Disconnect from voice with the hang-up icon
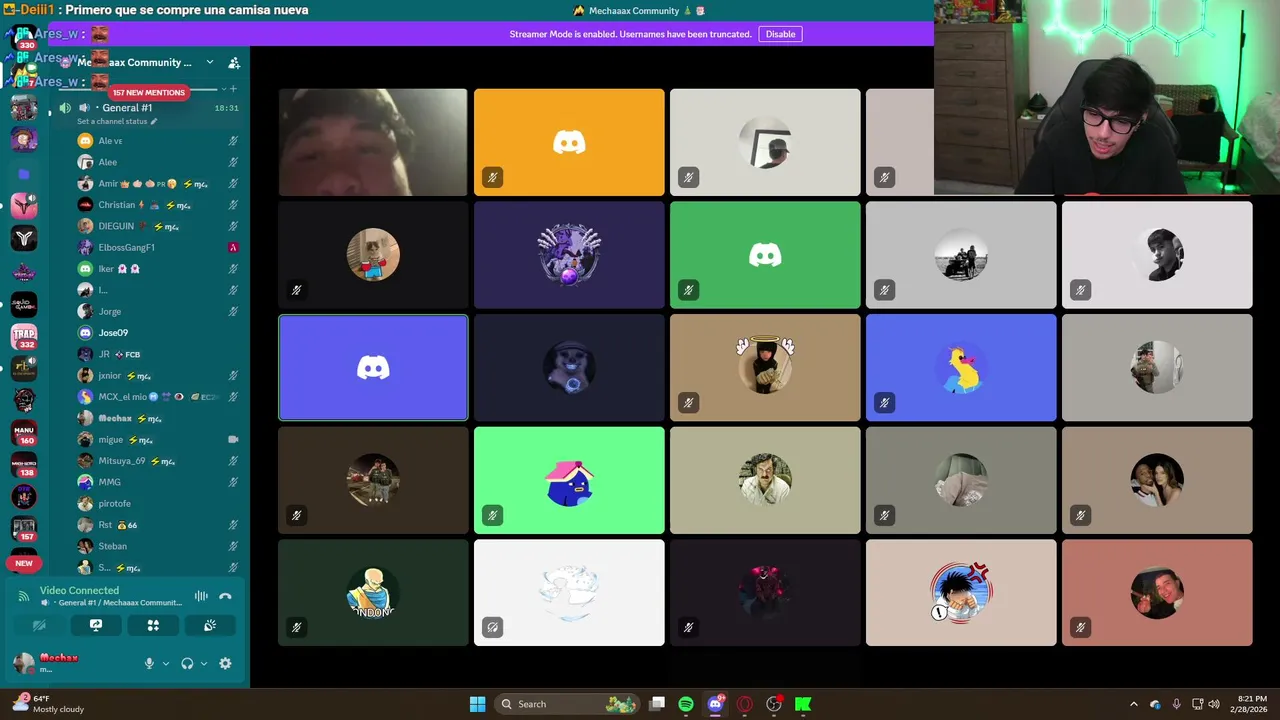Viewport: 1280px width, 720px height. [225, 596]
